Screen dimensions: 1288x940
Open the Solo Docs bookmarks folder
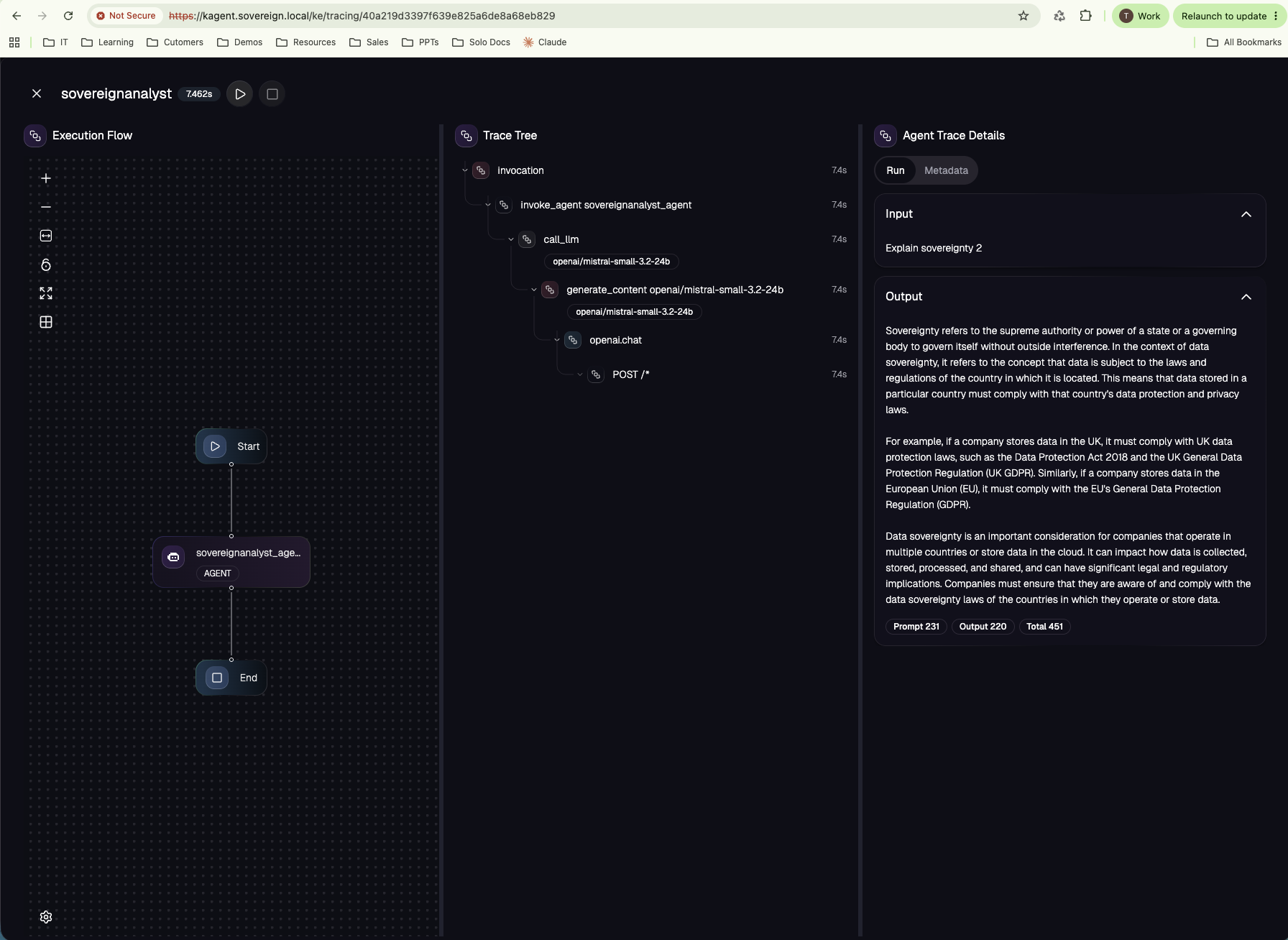pyautogui.click(x=482, y=42)
